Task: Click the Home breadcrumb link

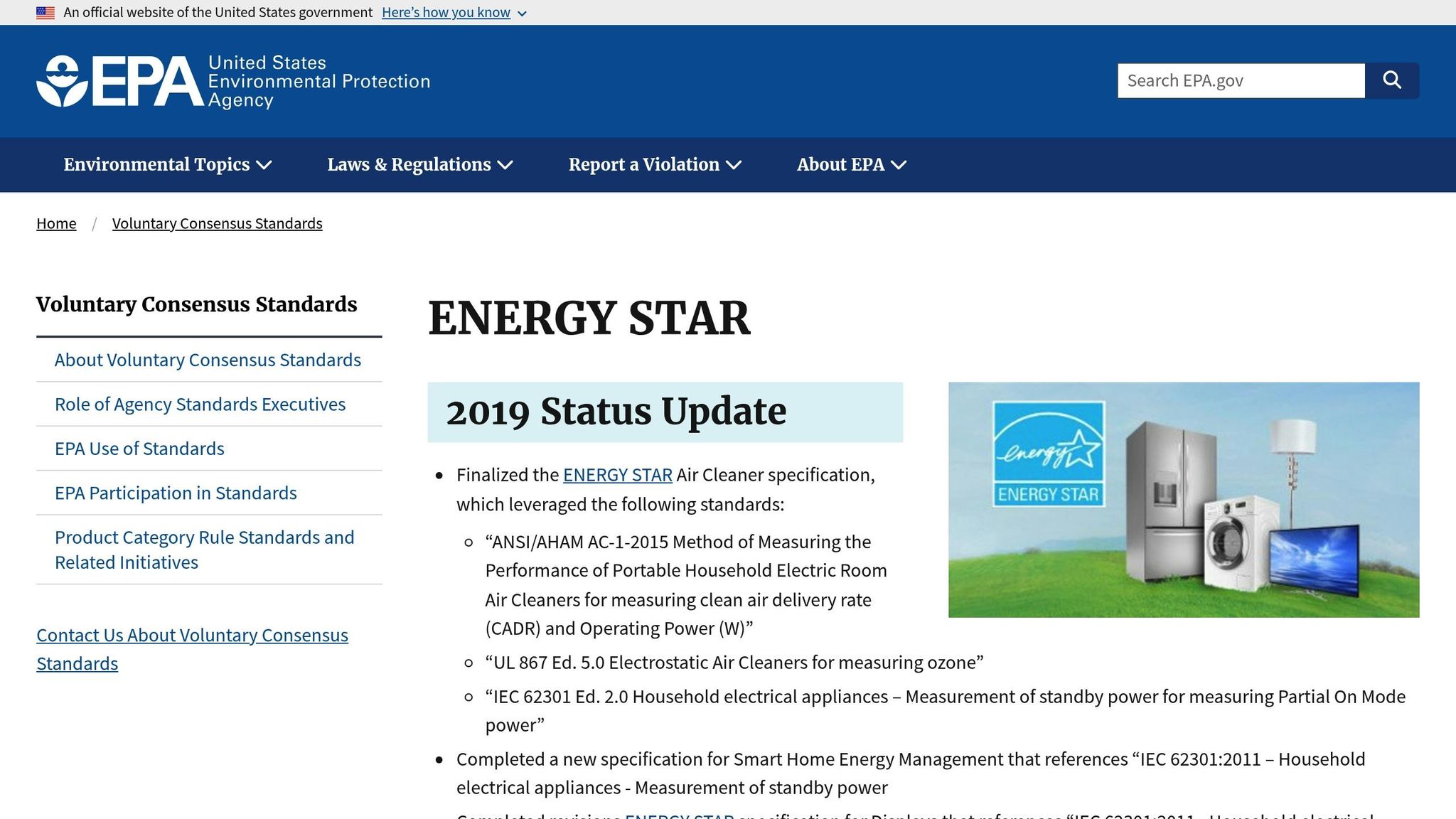Action: click(56, 223)
